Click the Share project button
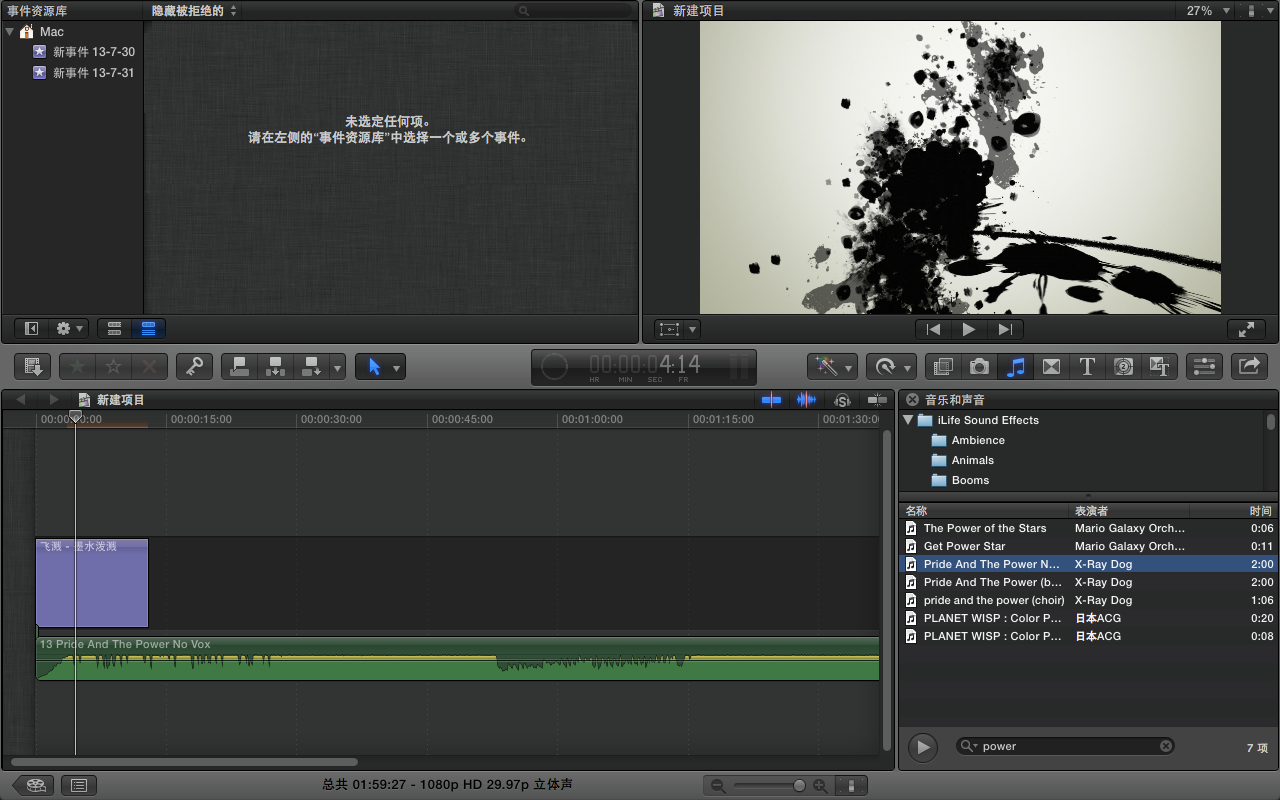 click(1249, 367)
